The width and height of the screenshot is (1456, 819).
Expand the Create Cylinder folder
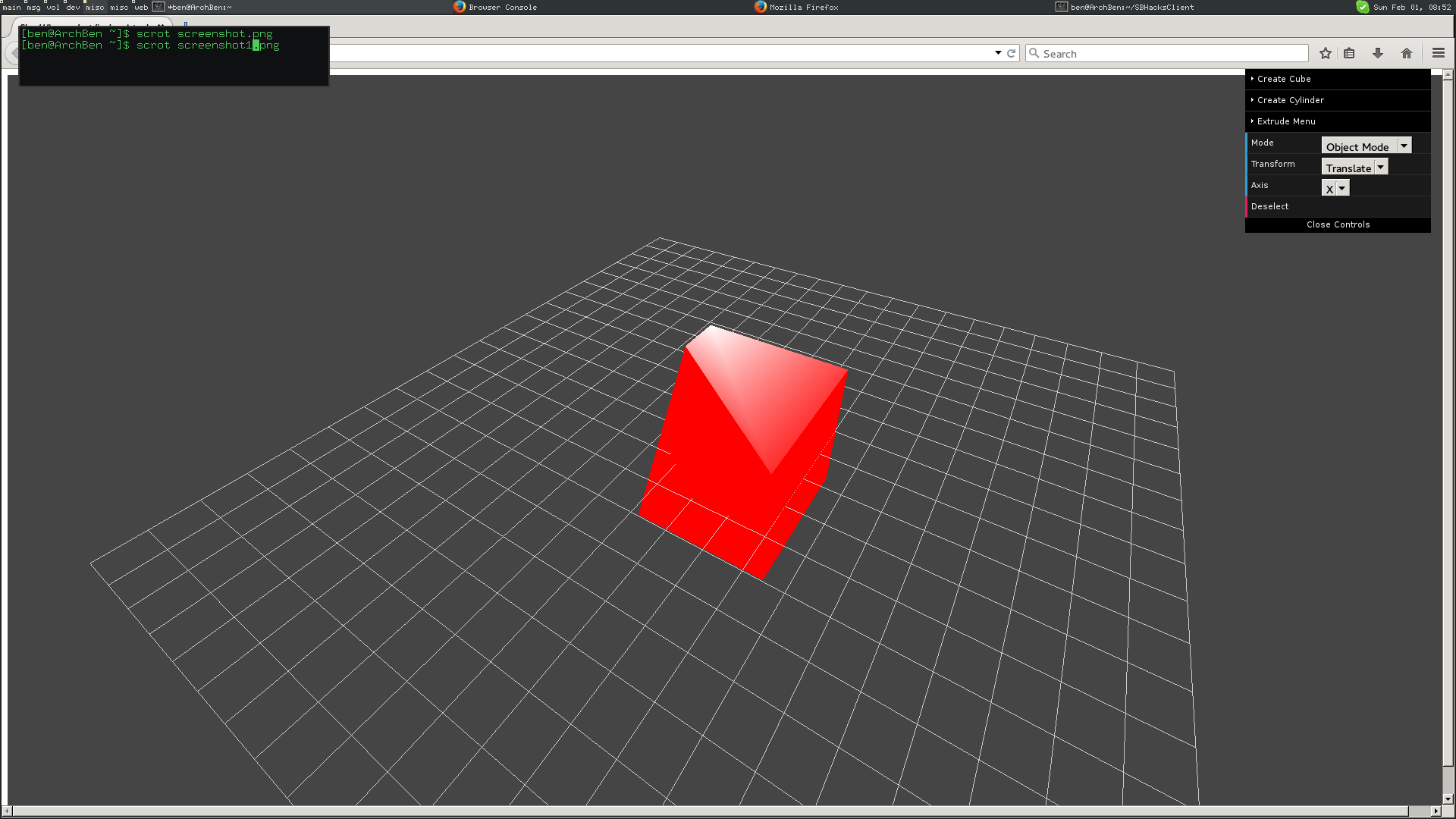click(x=1290, y=100)
